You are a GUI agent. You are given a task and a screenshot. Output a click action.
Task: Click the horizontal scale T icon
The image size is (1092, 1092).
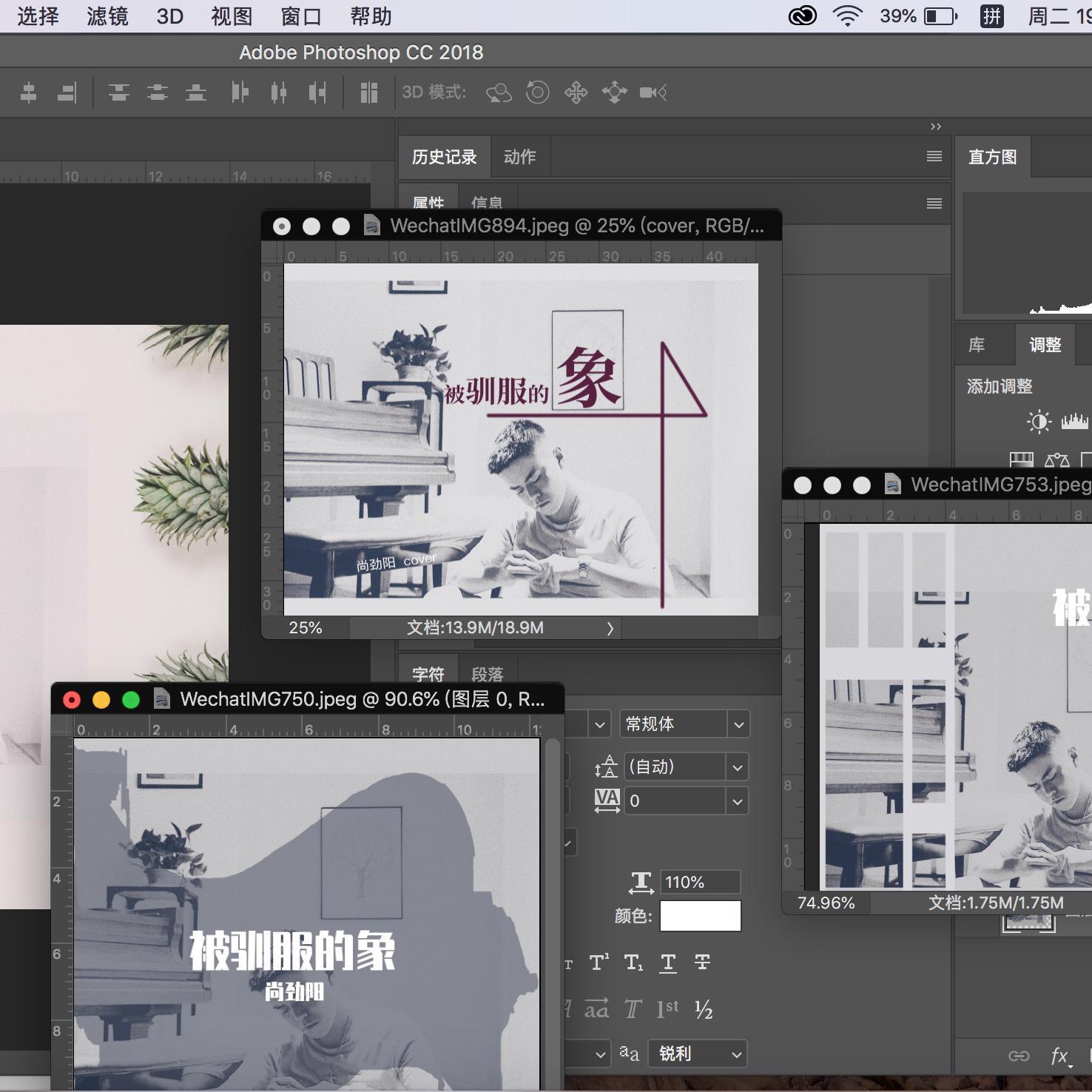641,882
